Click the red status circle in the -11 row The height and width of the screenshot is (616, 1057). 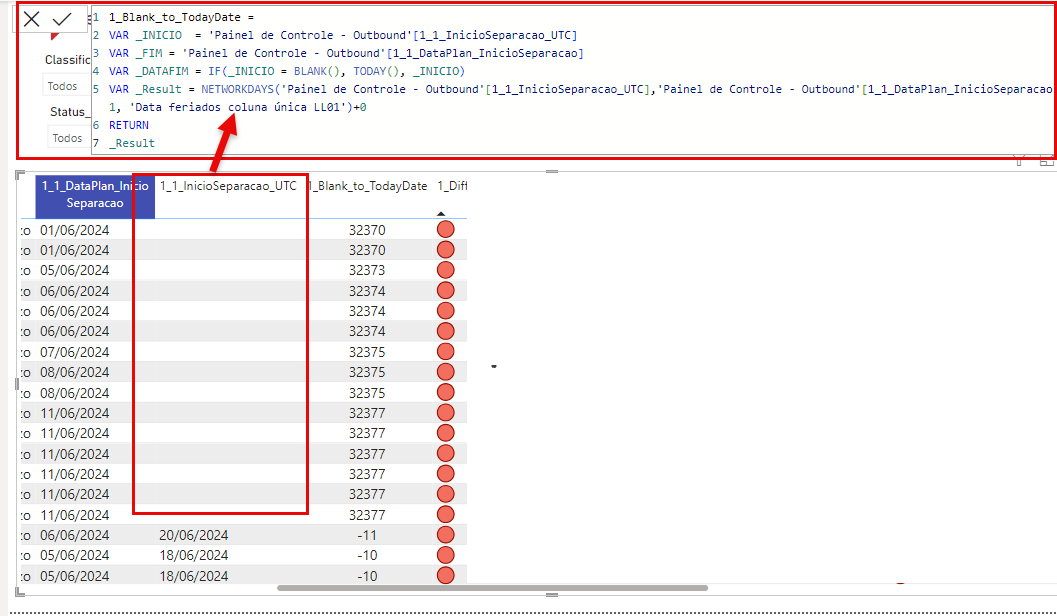(x=446, y=535)
